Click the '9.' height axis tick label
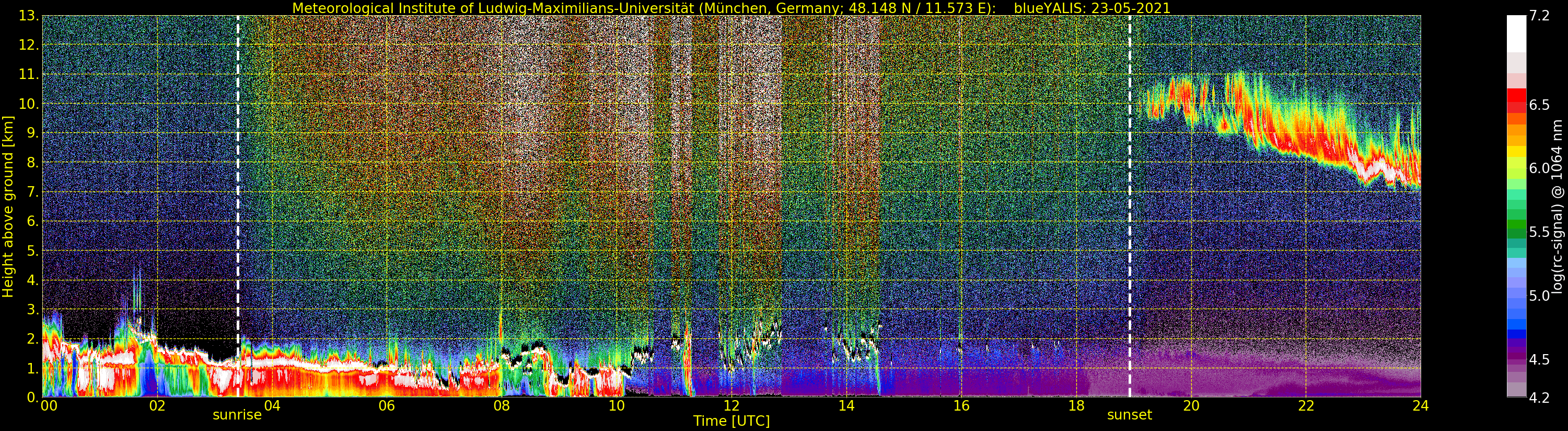Image resolution: width=1568 pixels, height=431 pixels. (x=33, y=133)
